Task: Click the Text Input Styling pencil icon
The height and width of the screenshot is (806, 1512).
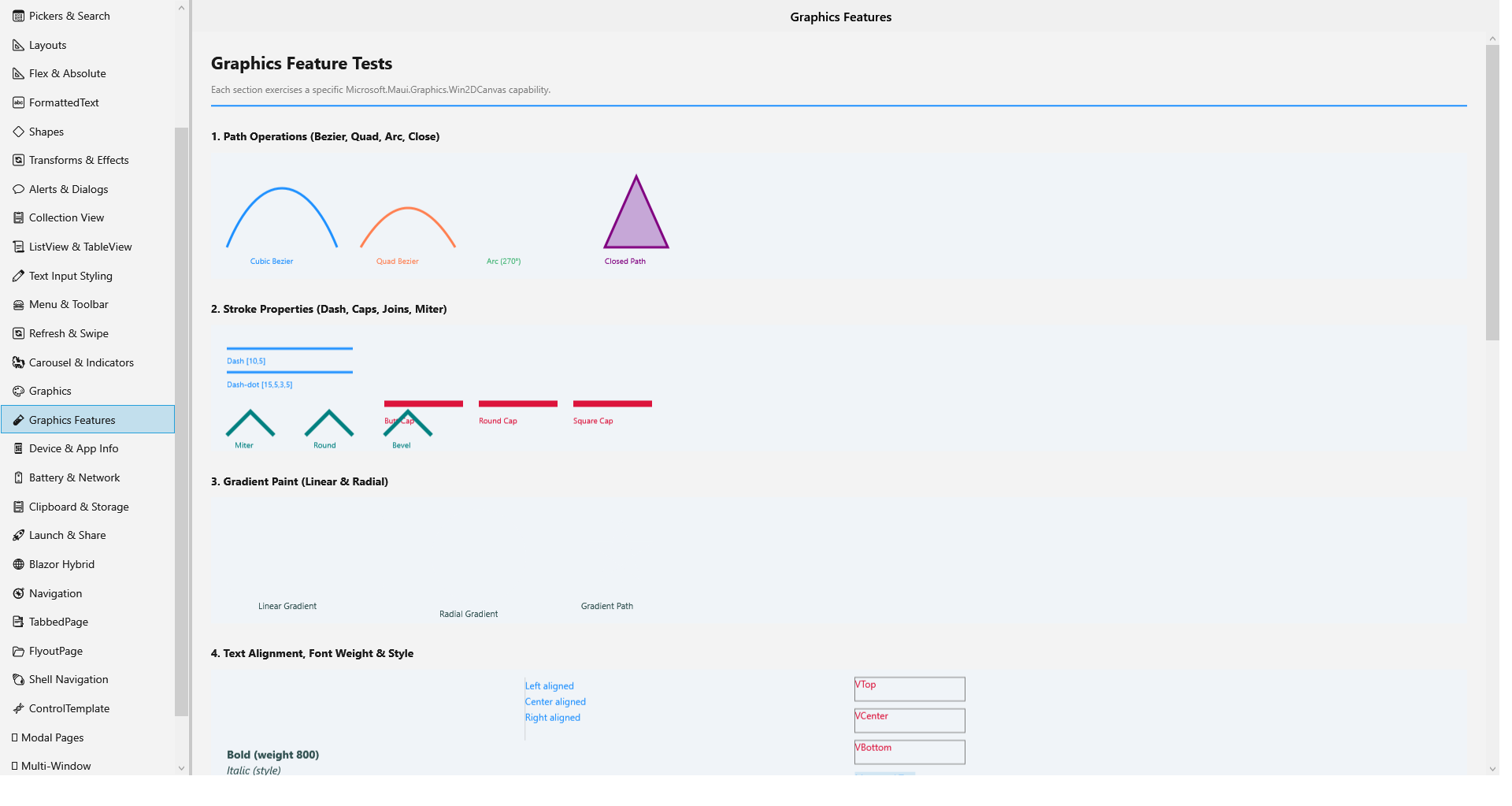Action: tap(18, 276)
